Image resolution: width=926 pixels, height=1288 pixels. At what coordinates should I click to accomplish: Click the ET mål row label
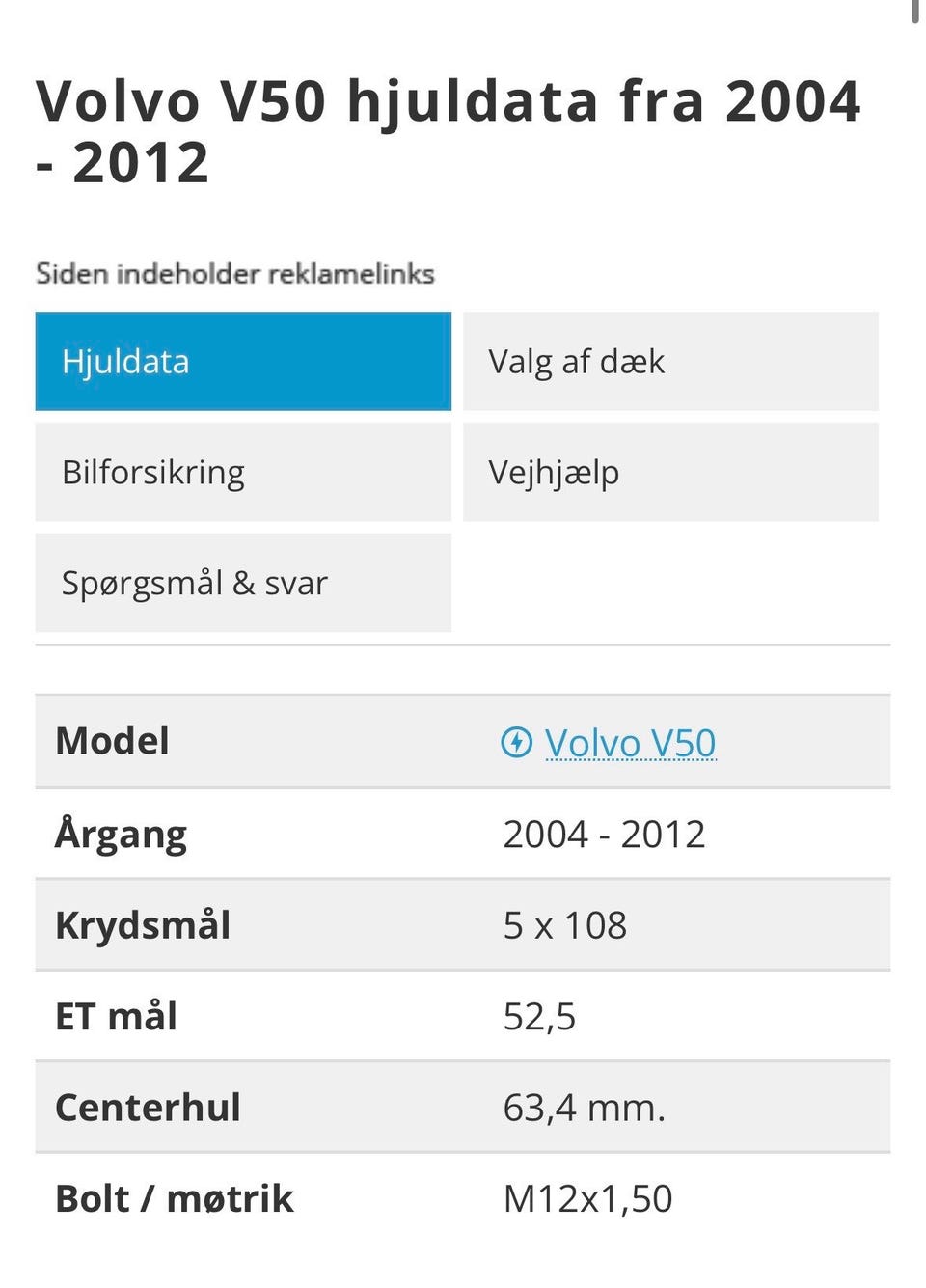point(117,1016)
